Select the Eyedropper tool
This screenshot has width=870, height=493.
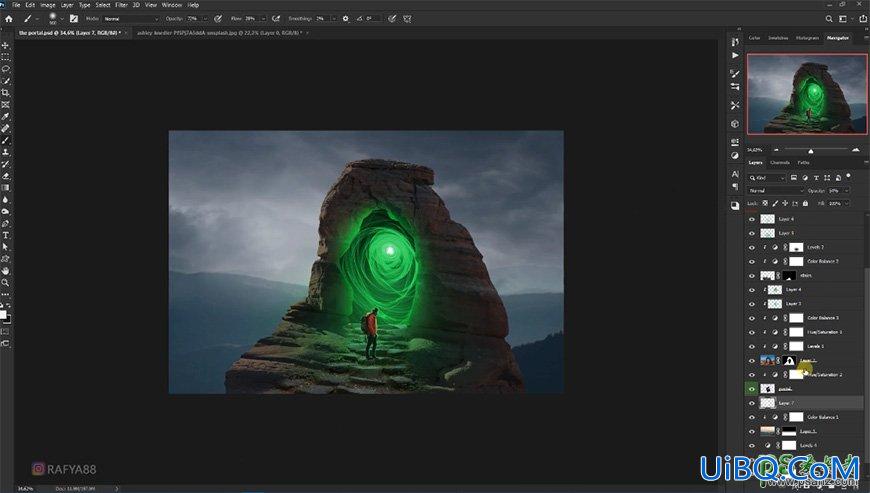6,116
